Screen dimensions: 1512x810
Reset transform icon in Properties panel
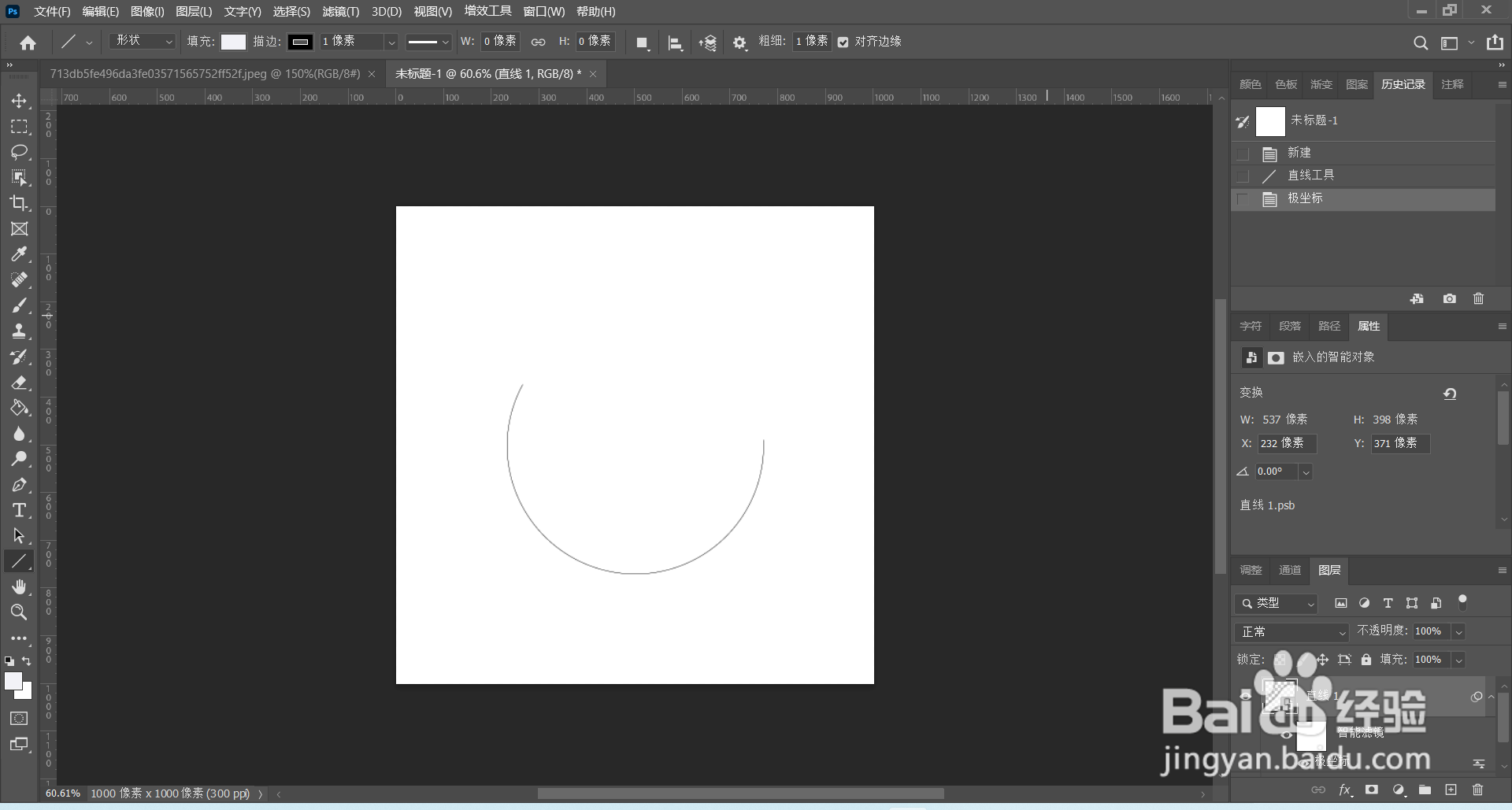pos(1450,394)
